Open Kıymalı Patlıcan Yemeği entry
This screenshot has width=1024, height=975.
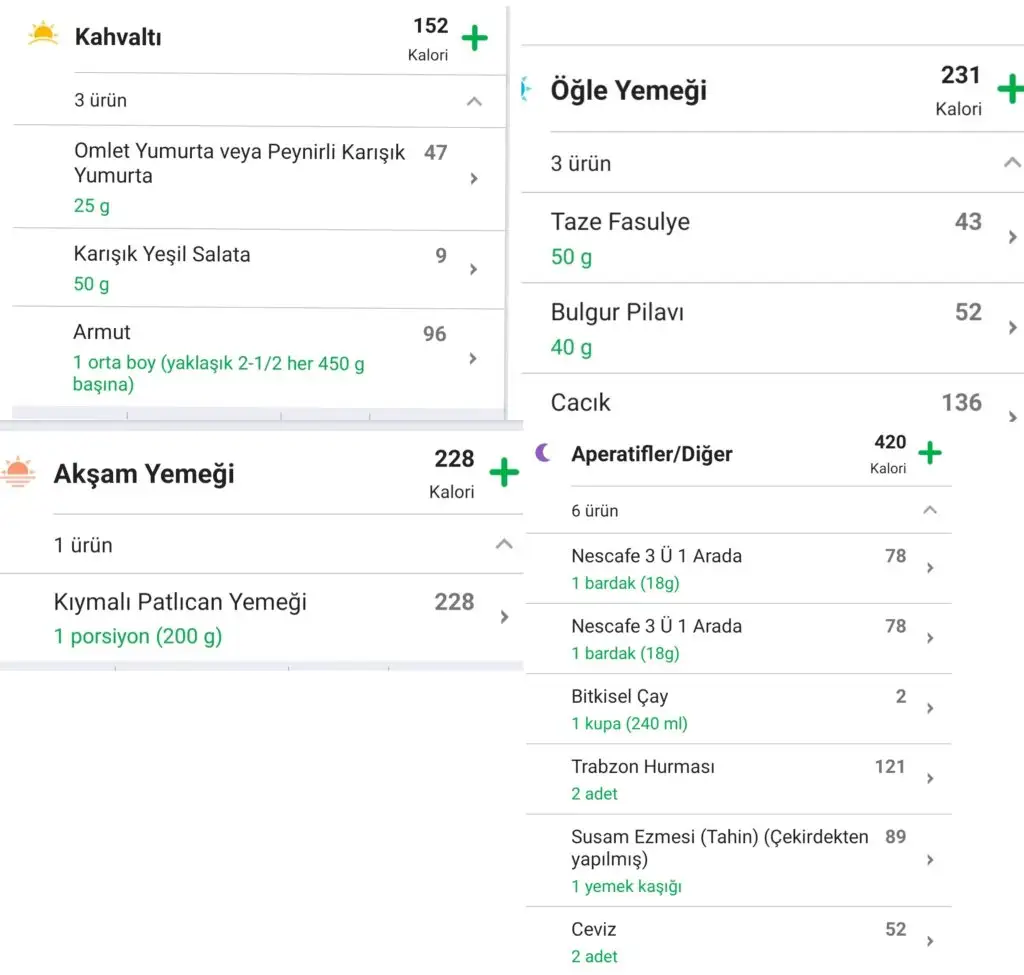click(x=180, y=602)
